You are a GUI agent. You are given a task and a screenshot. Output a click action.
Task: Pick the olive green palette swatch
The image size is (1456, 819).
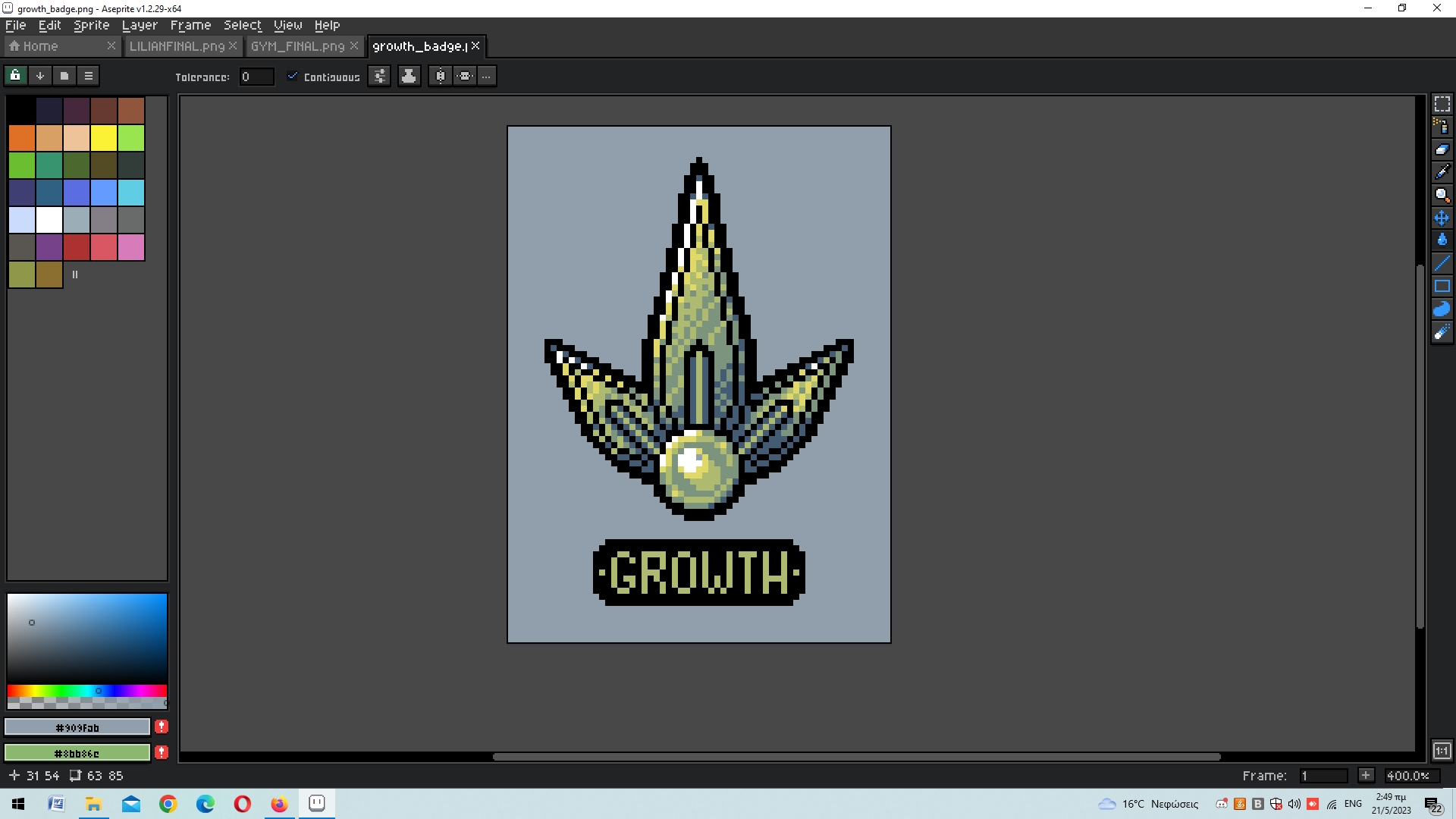click(22, 275)
